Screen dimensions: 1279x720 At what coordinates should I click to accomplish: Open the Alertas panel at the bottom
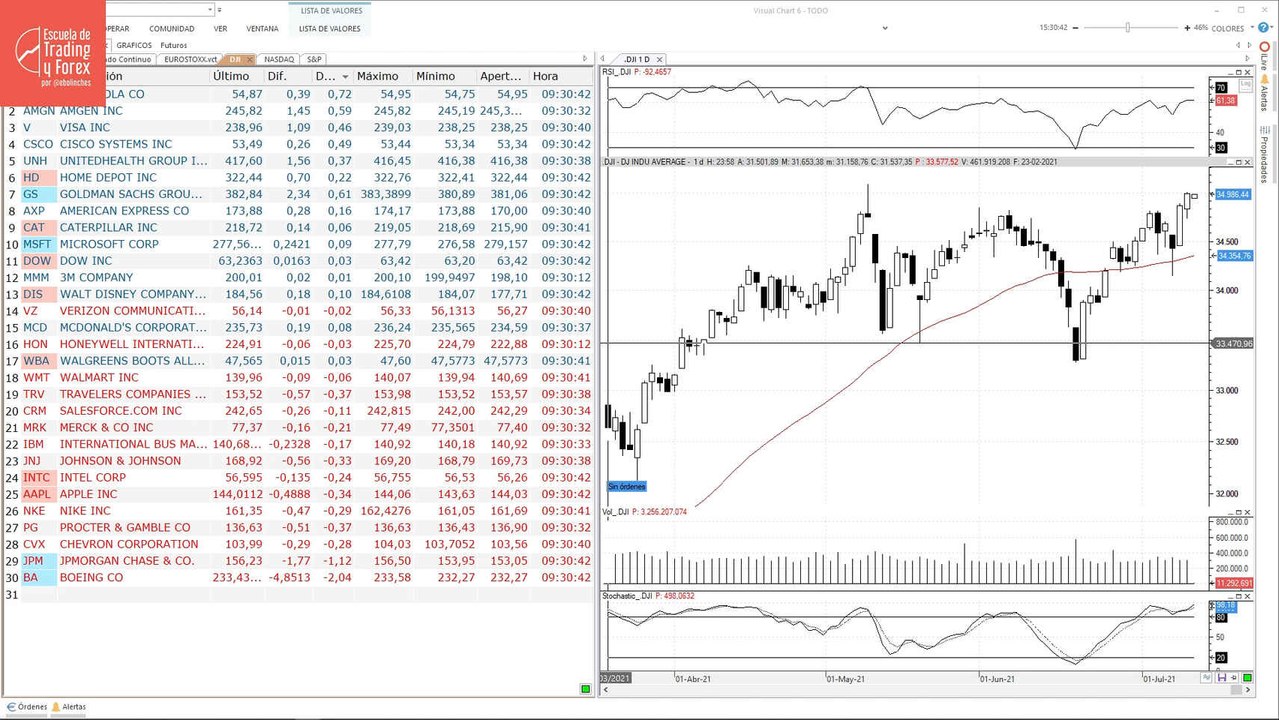click(x=68, y=707)
